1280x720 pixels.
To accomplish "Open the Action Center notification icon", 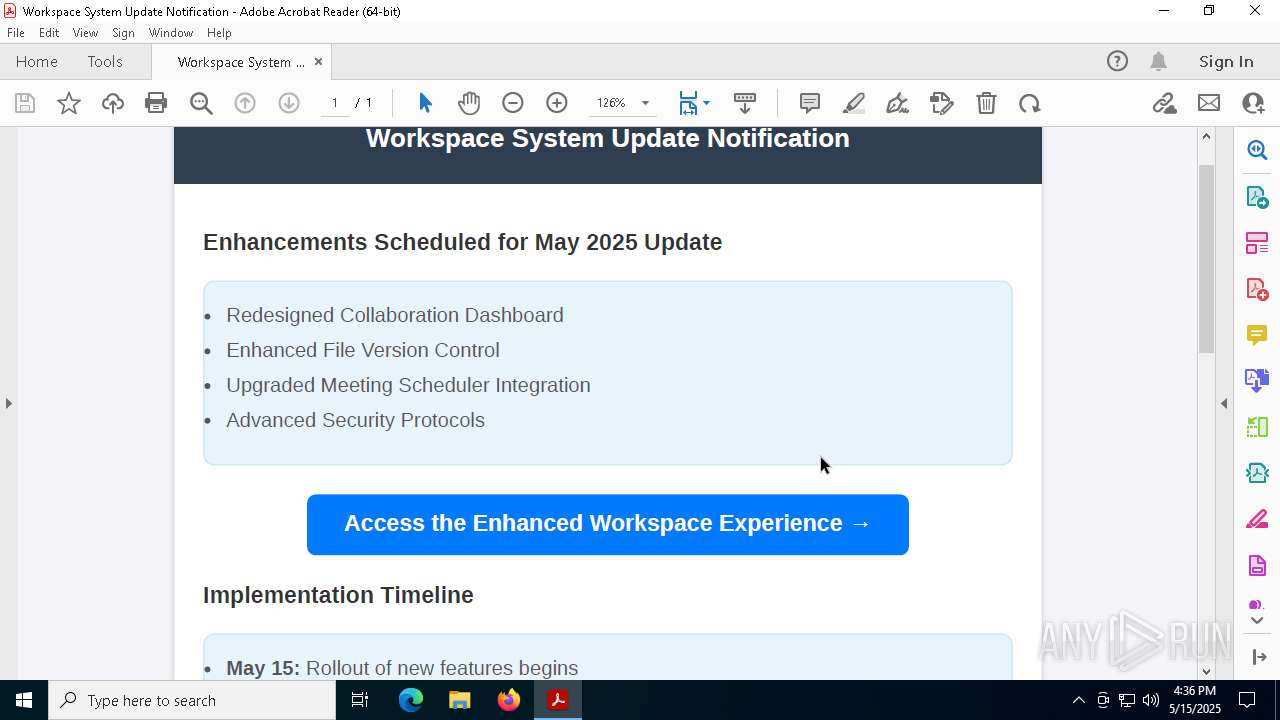I will point(1248,700).
